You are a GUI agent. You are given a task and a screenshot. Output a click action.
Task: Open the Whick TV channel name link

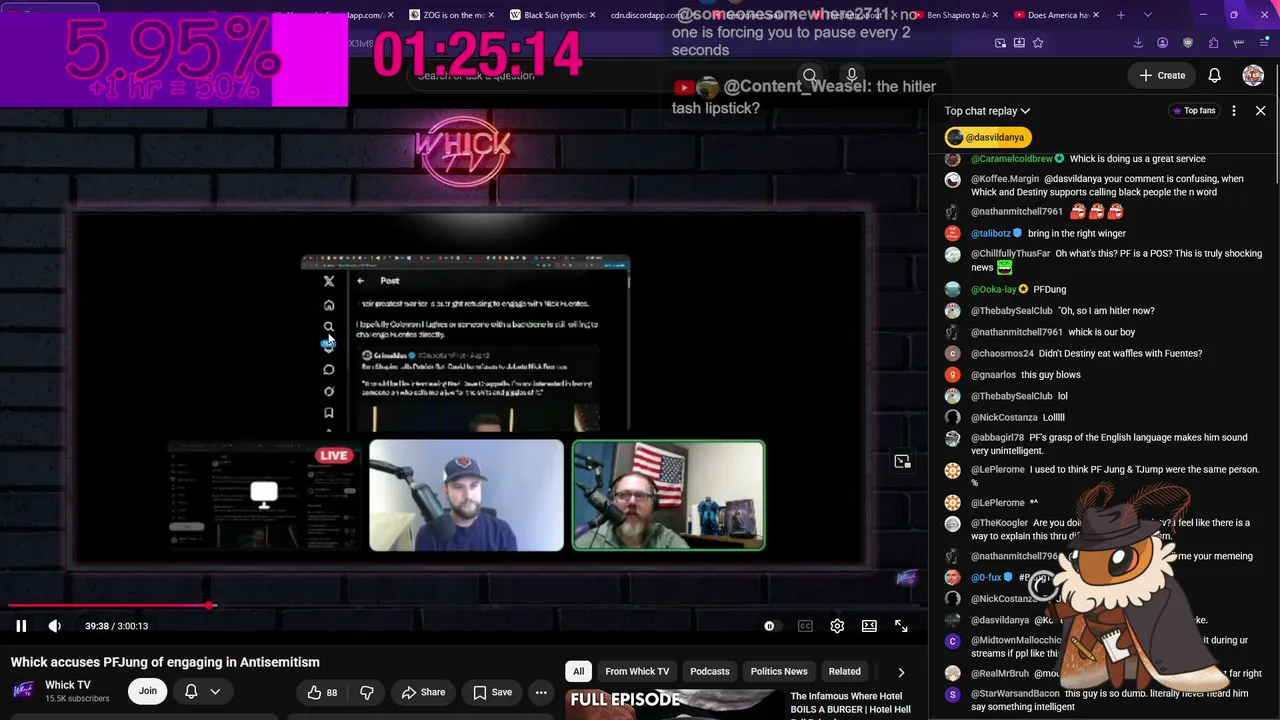pyautogui.click(x=67, y=685)
